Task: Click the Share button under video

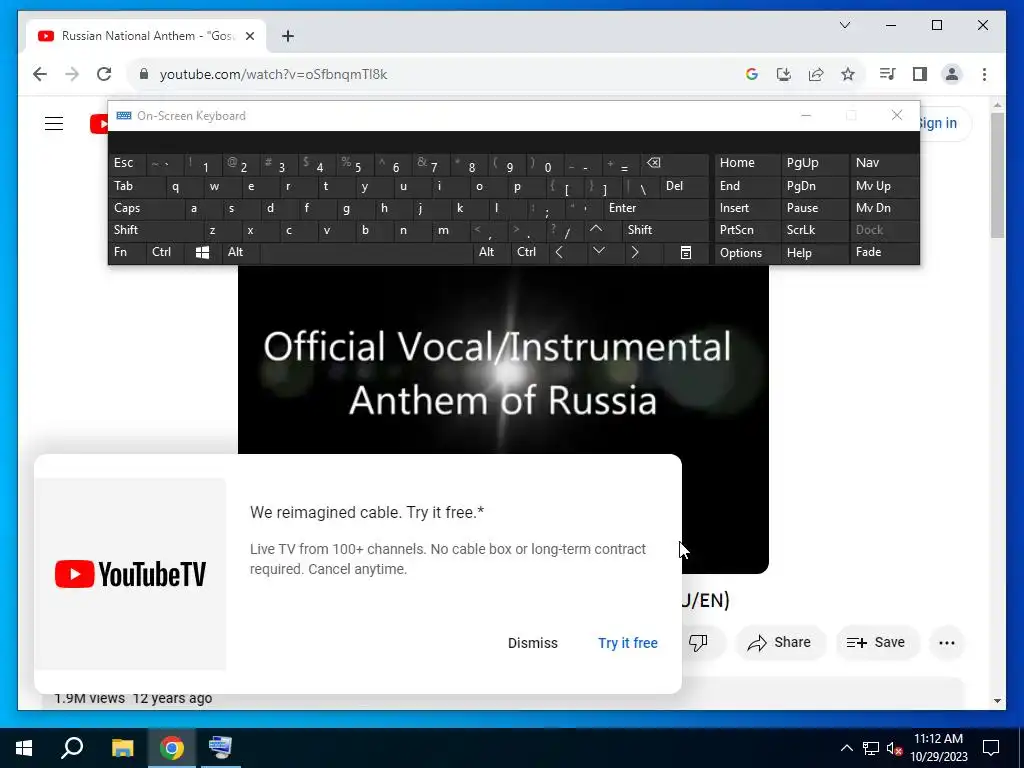Action: tap(780, 643)
